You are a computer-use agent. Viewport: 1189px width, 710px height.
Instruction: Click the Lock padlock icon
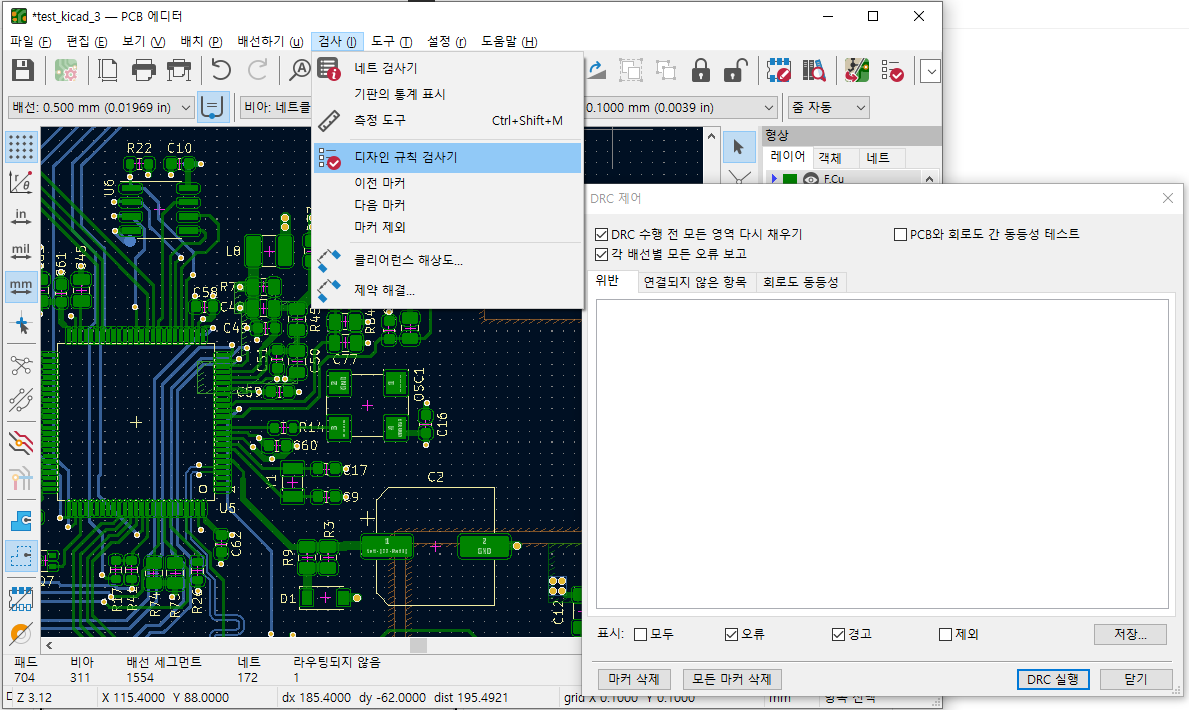click(x=701, y=71)
